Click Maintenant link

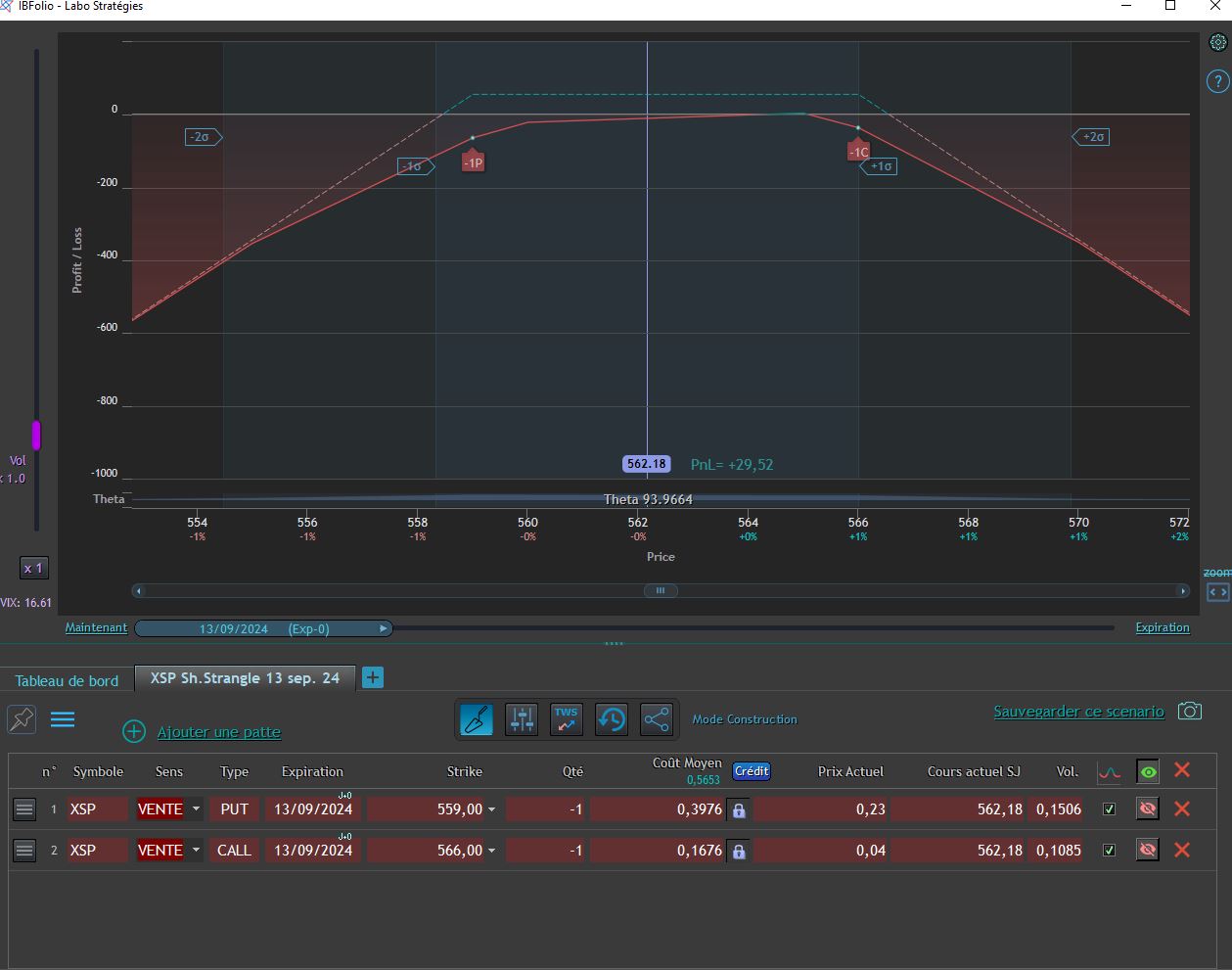tap(96, 627)
